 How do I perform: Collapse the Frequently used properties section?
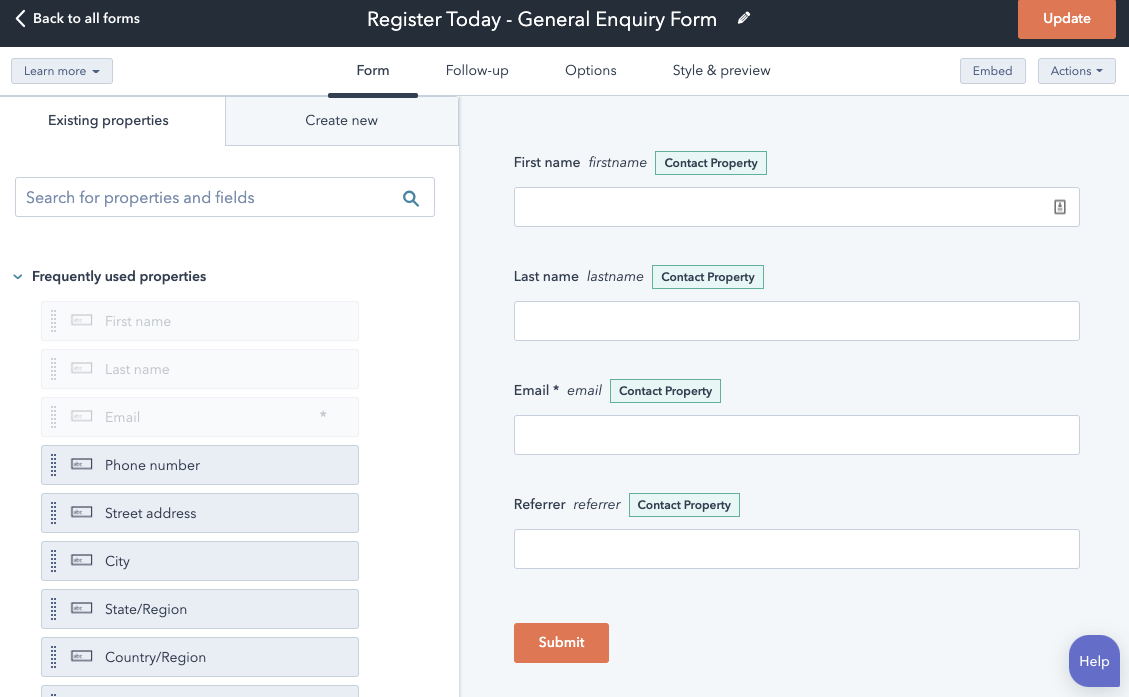coord(16,276)
